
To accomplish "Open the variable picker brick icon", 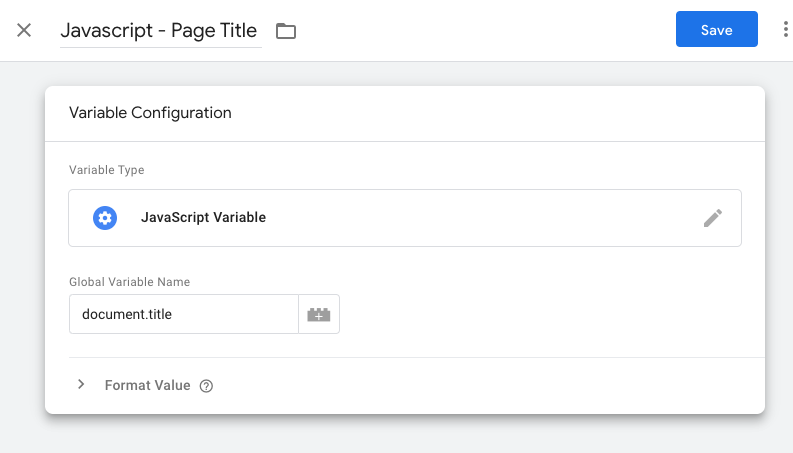I will coord(319,314).
